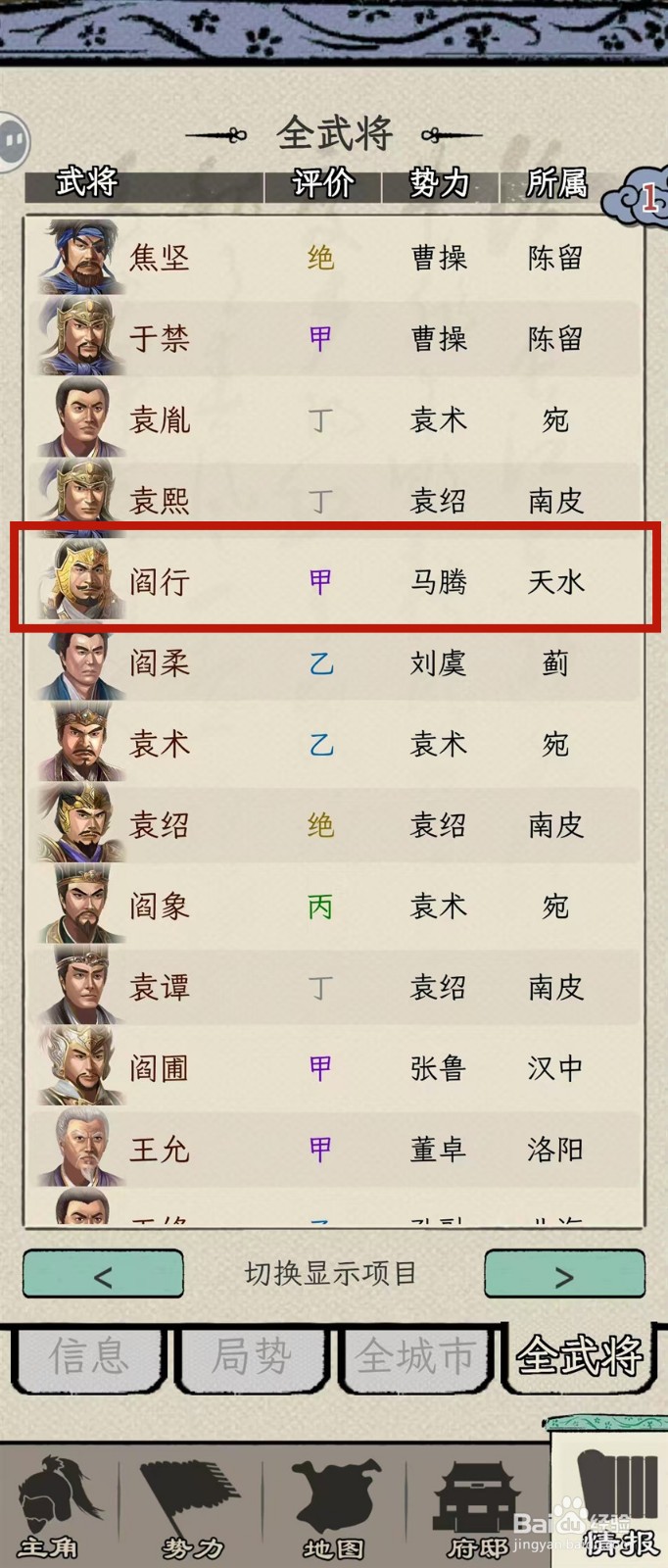This screenshot has width=668, height=1568.
Task: Go to the previous display item with left arrow
Action: click(x=103, y=1275)
